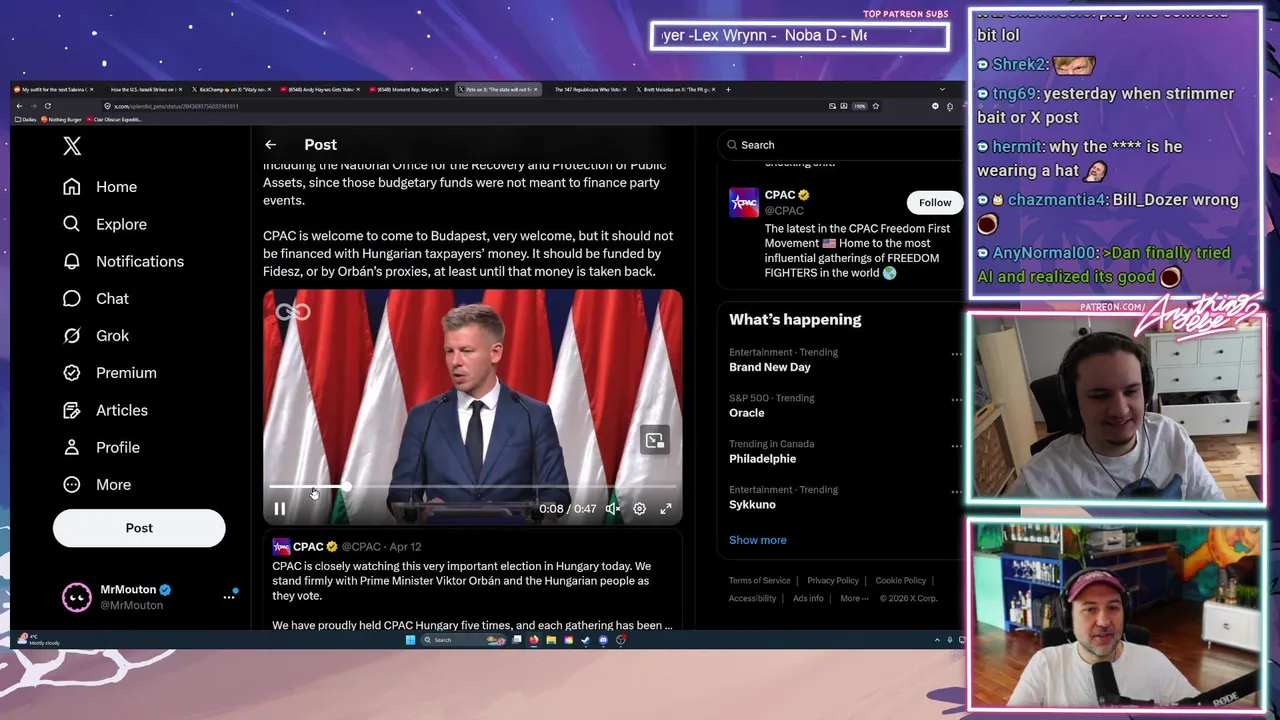Open Nothing Burger bookmark

(x=61, y=120)
